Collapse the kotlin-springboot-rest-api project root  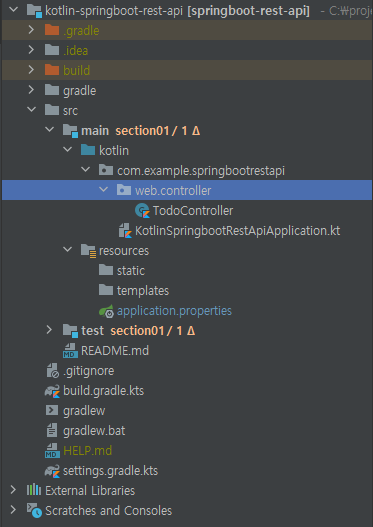[x=13, y=10]
